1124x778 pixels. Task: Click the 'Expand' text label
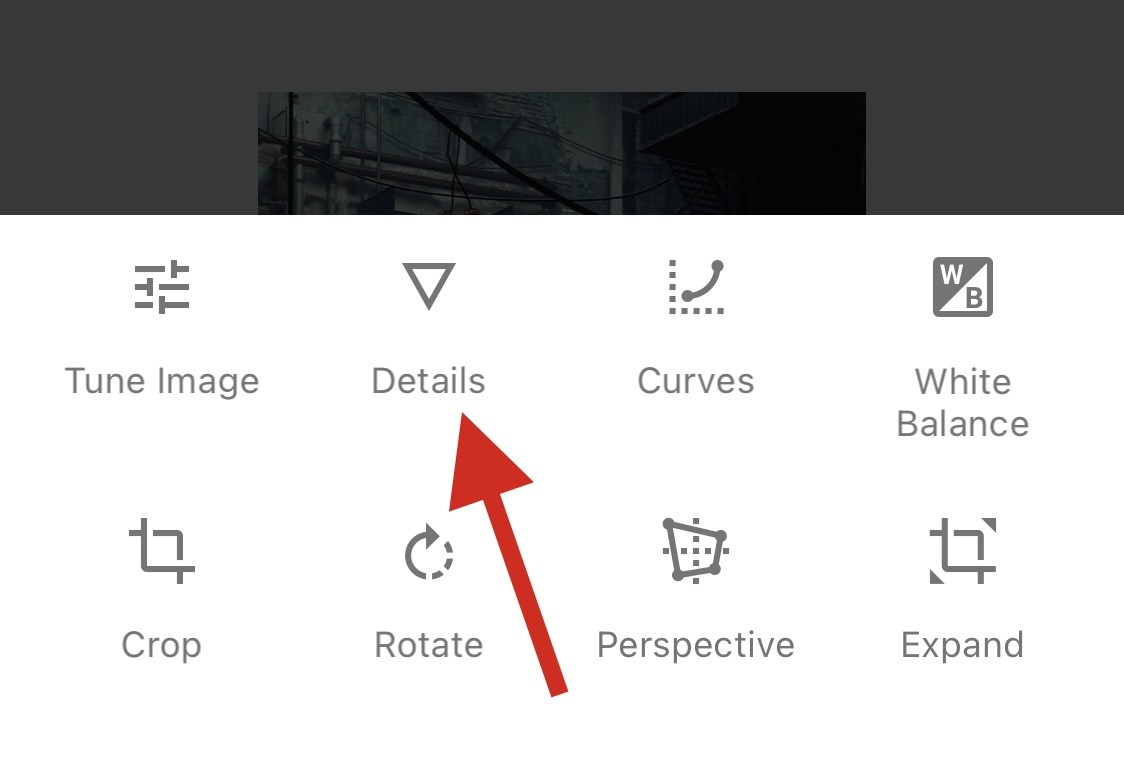coord(963,645)
